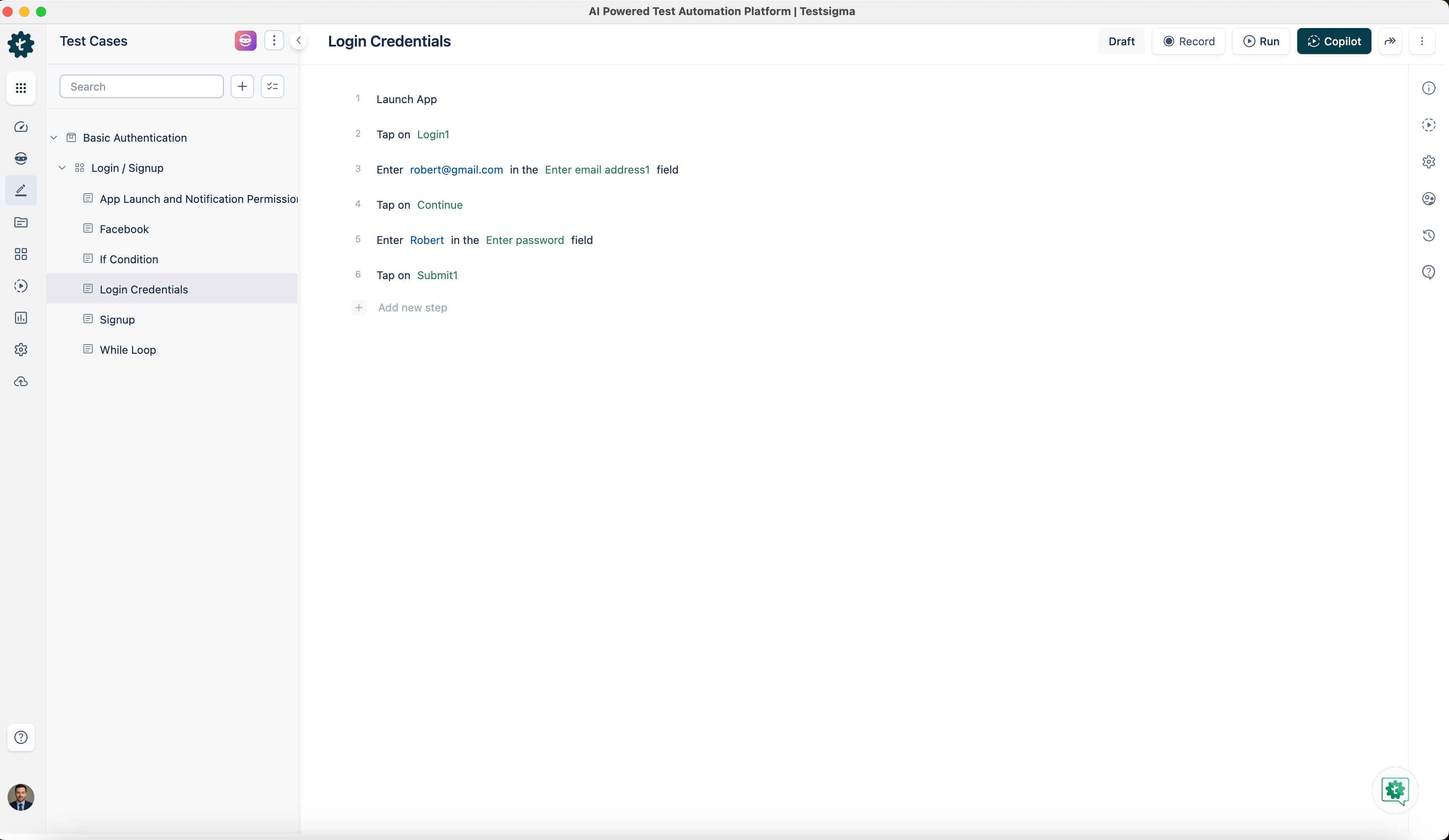Open the info details icon in right rail
Screen dimensions: 1449x840
tap(1429, 88)
